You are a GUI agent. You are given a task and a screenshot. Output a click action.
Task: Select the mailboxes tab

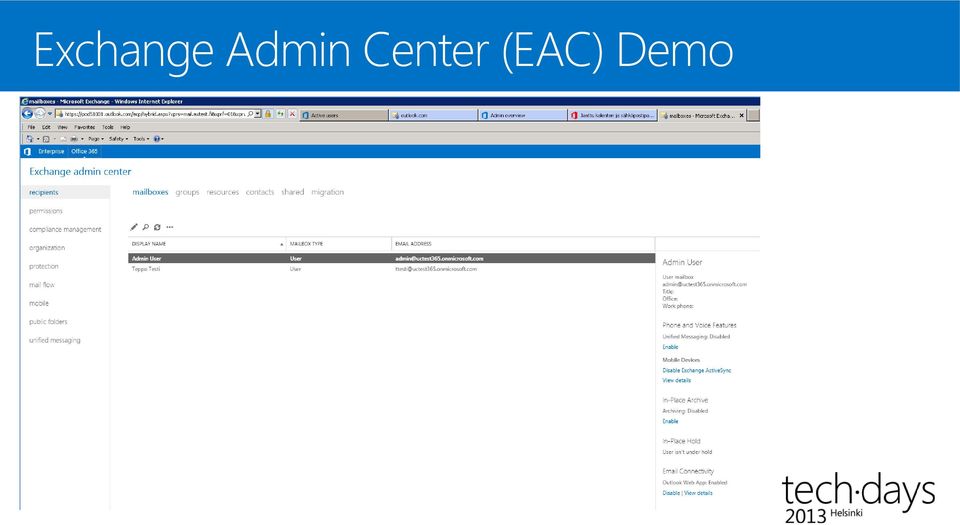tap(150, 192)
